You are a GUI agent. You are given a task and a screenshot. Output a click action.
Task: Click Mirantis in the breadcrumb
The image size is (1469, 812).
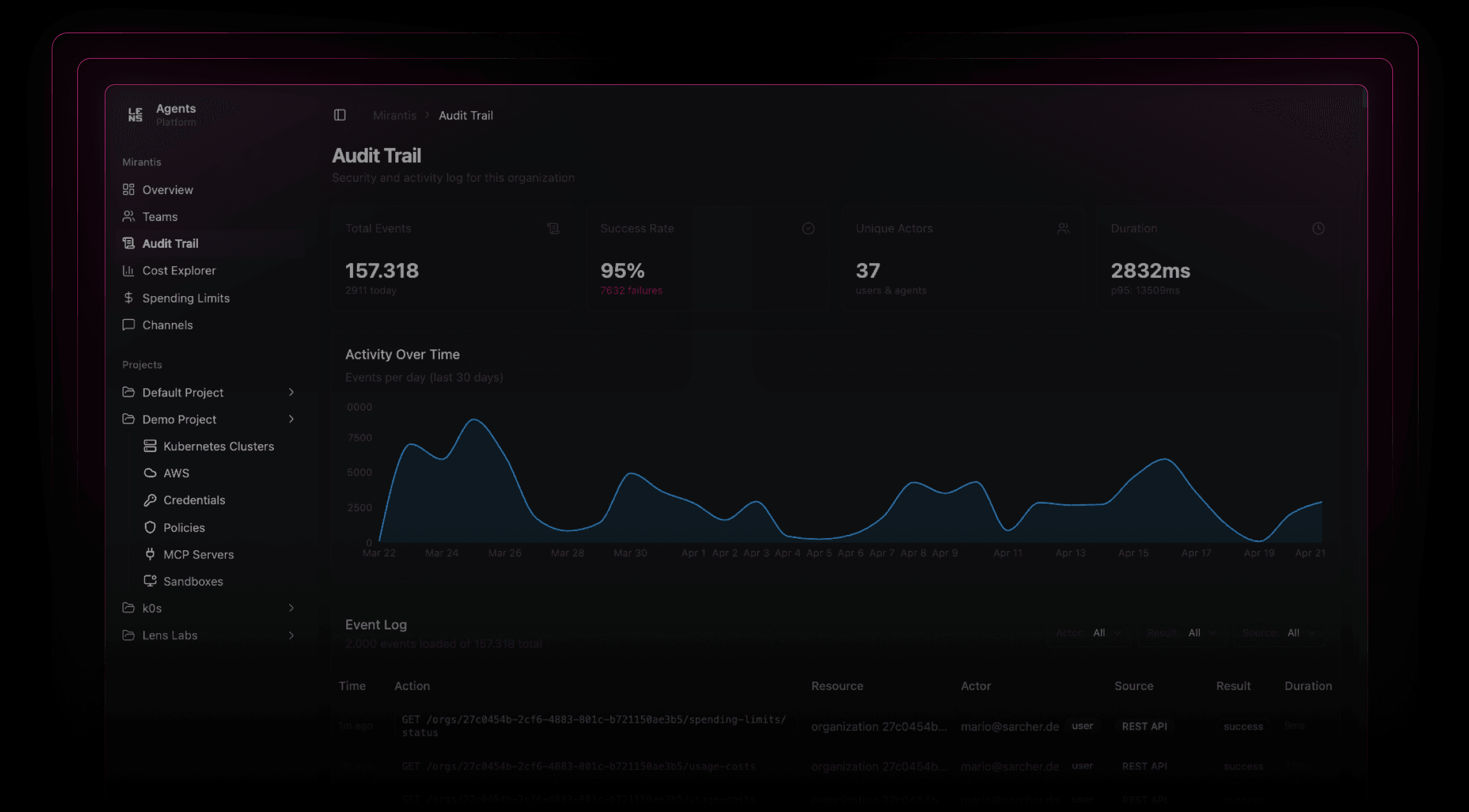pos(394,115)
